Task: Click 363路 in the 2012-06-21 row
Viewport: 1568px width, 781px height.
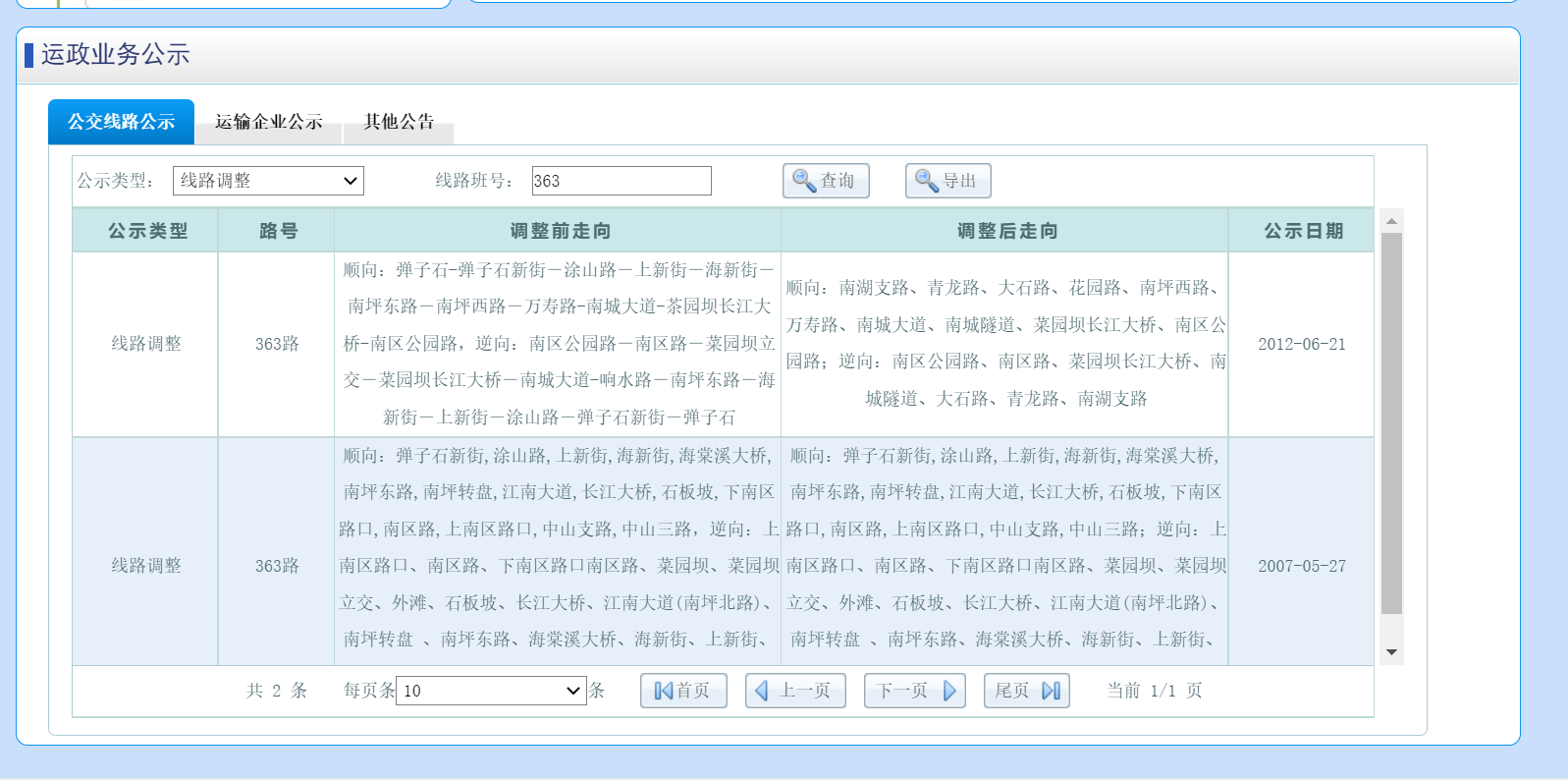Action: 277,344
